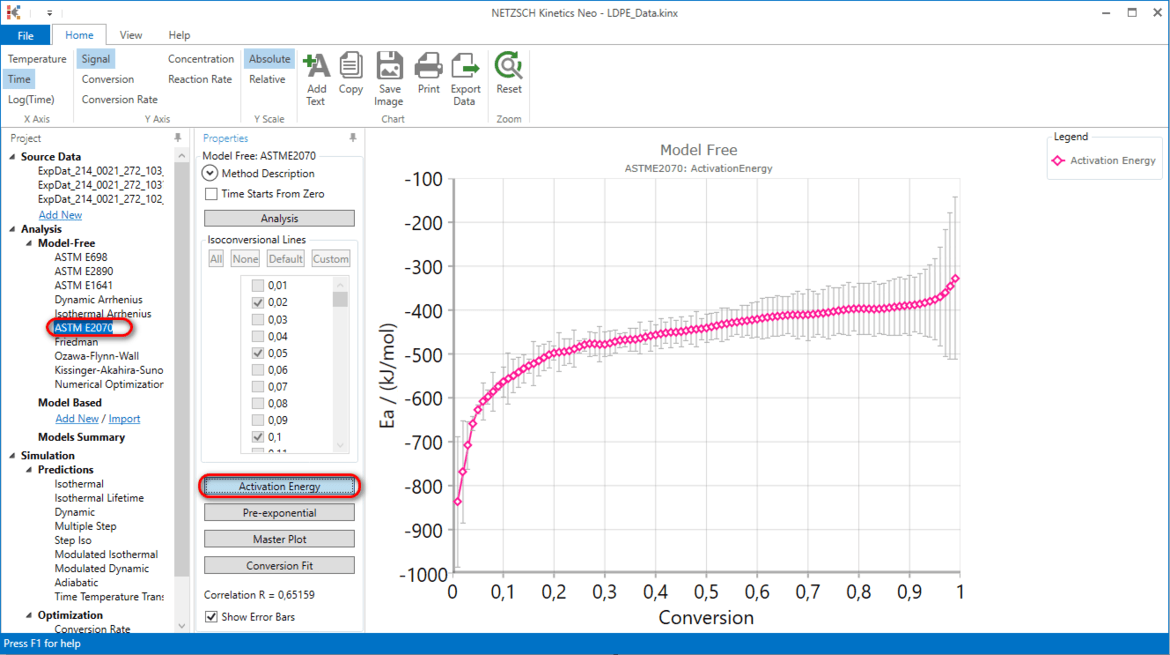1170x655 pixels.
Task: Copy the chart using Copy icon
Action: [351, 66]
